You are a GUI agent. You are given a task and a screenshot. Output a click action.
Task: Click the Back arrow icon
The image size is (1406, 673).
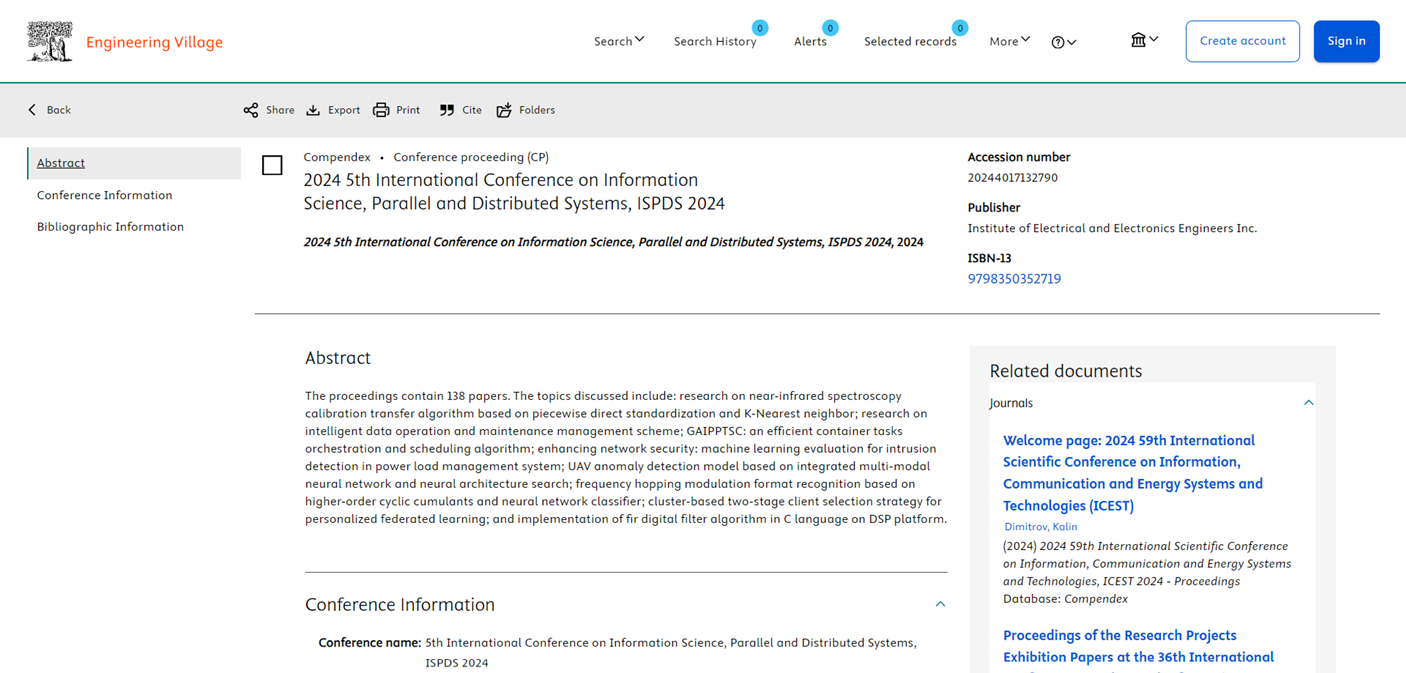pyautogui.click(x=32, y=110)
